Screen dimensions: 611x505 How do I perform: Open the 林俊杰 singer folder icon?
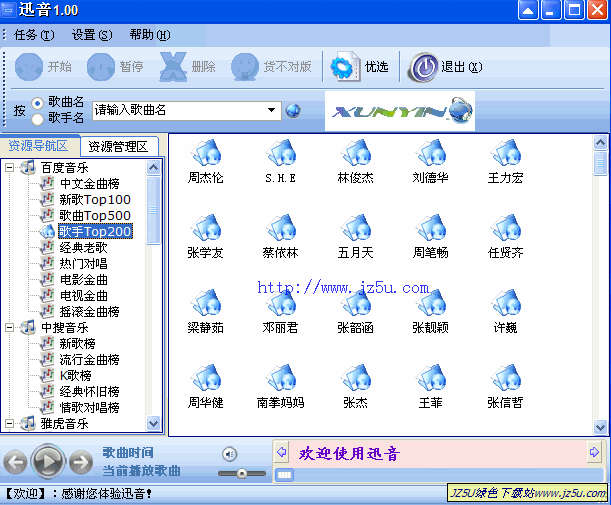(355, 153)
